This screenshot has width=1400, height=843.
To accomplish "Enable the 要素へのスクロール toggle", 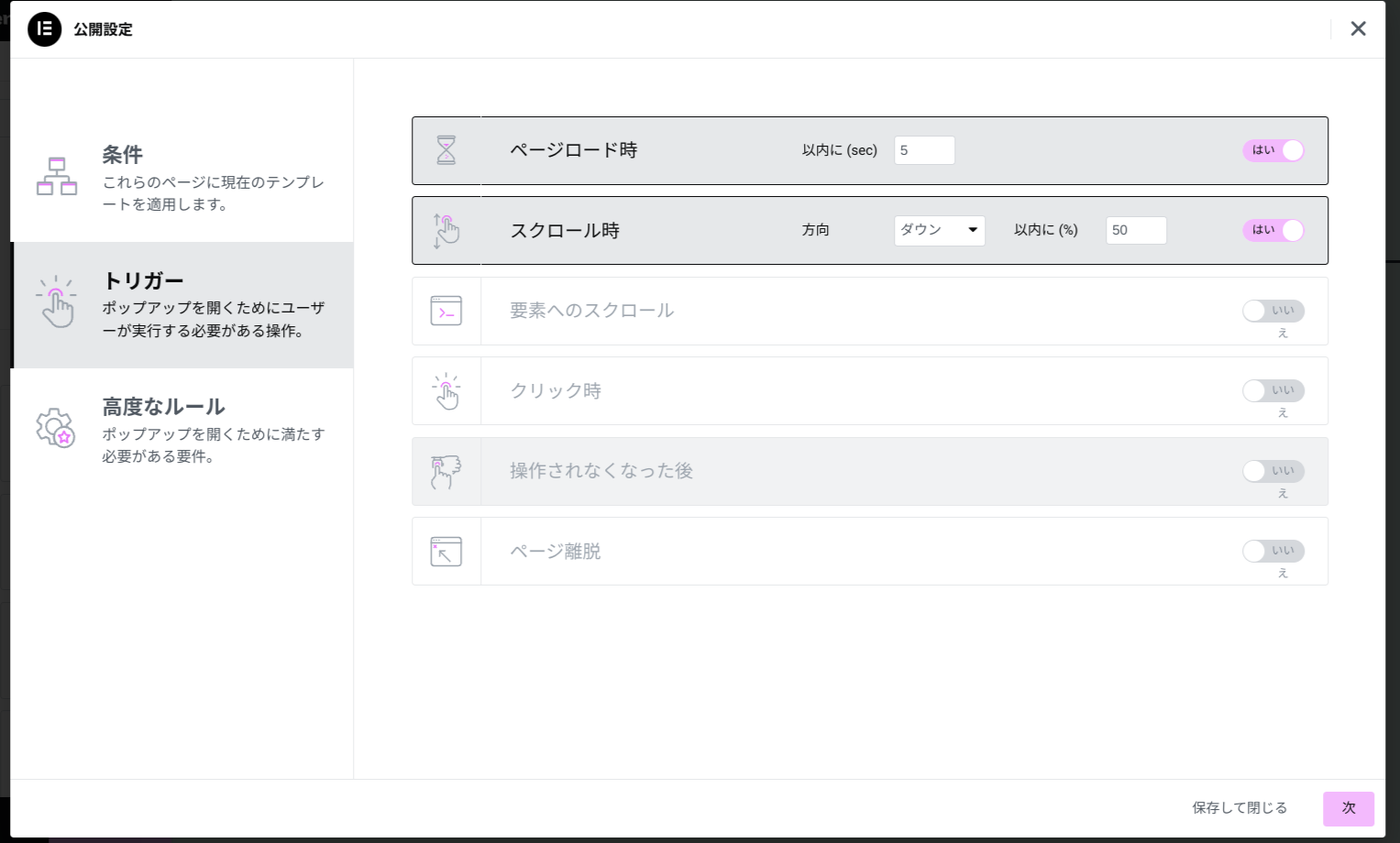I will tap(1273, 311).
